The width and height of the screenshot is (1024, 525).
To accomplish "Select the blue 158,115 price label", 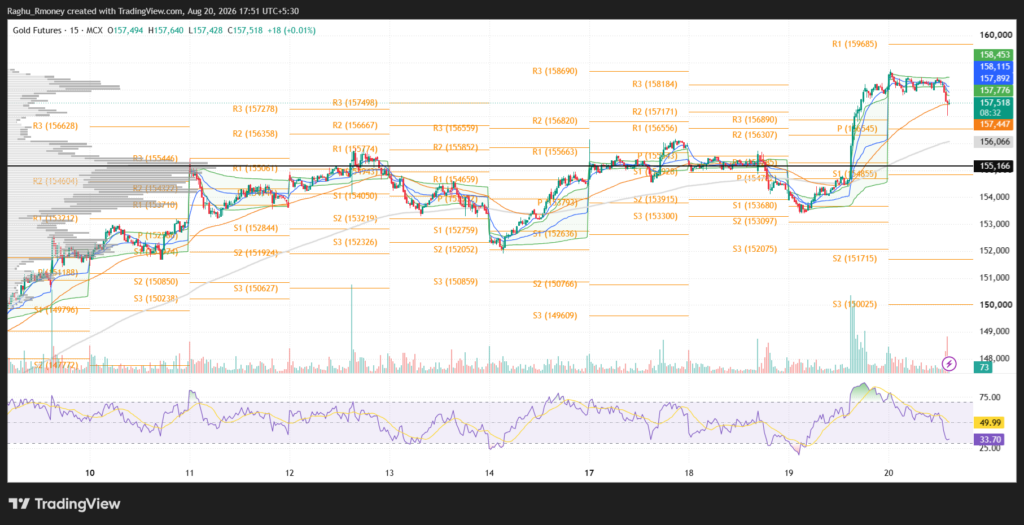I will [x=993, y=67].
